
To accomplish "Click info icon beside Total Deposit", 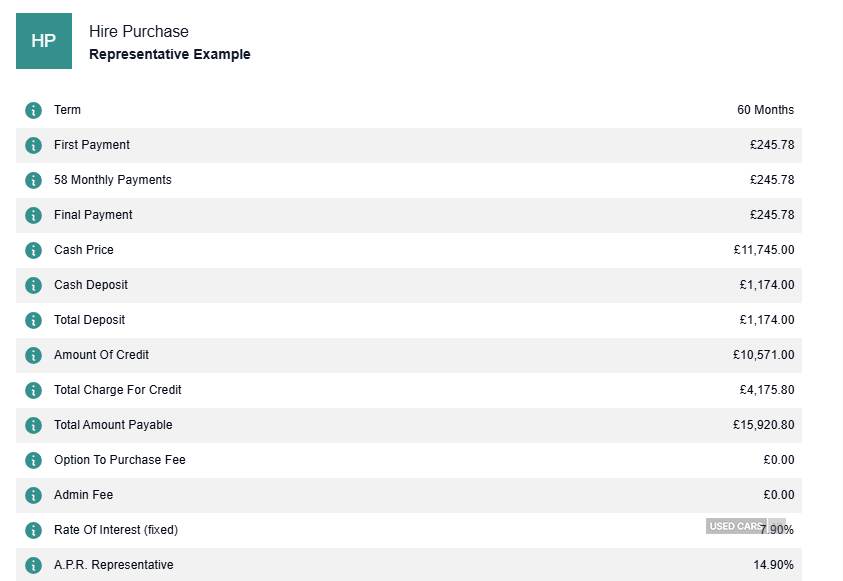I will [x=33, y=320].
